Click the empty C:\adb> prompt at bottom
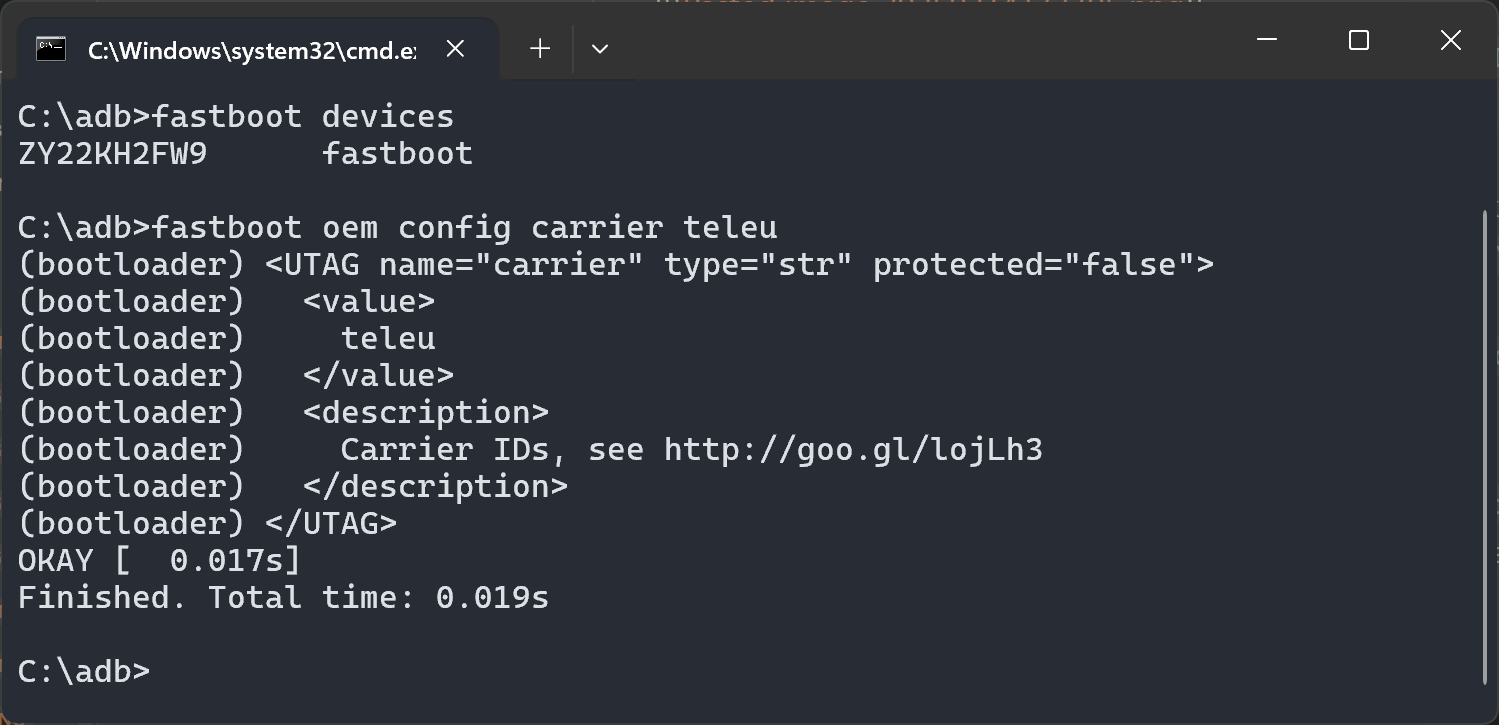1499x725 pixels. pyautogui.click(x=84, y=671)
